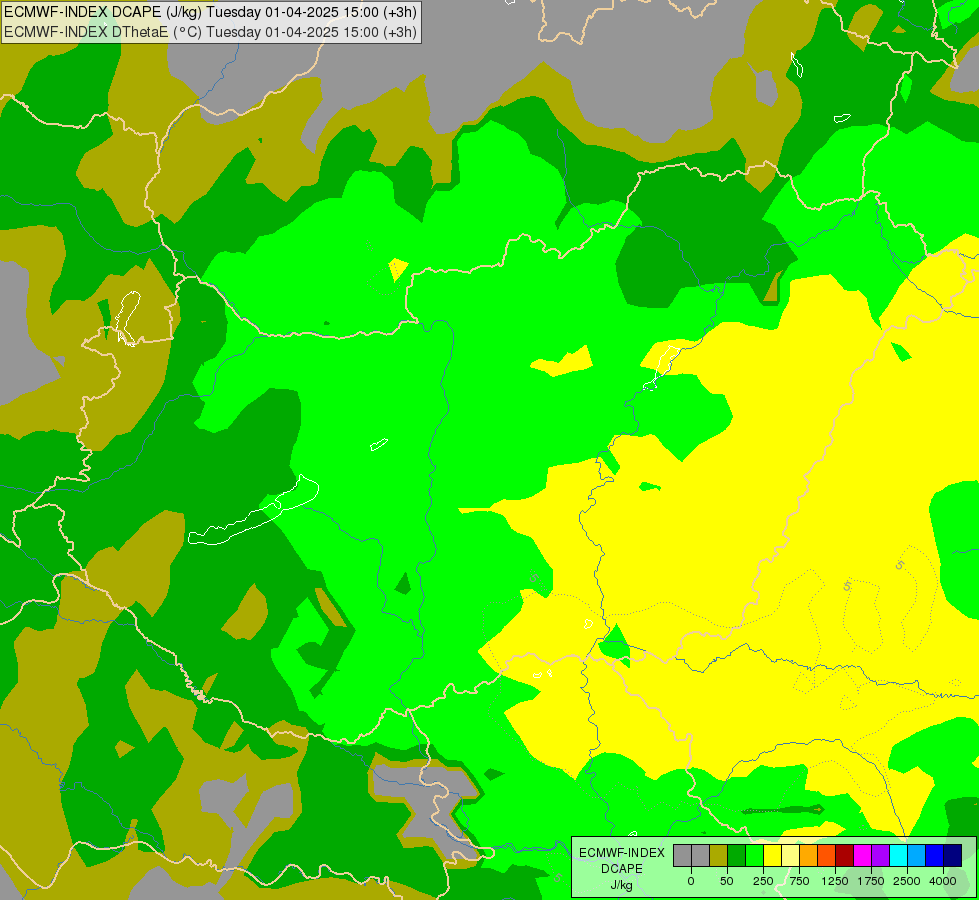Click the legend value label 4000

[943, 881]
